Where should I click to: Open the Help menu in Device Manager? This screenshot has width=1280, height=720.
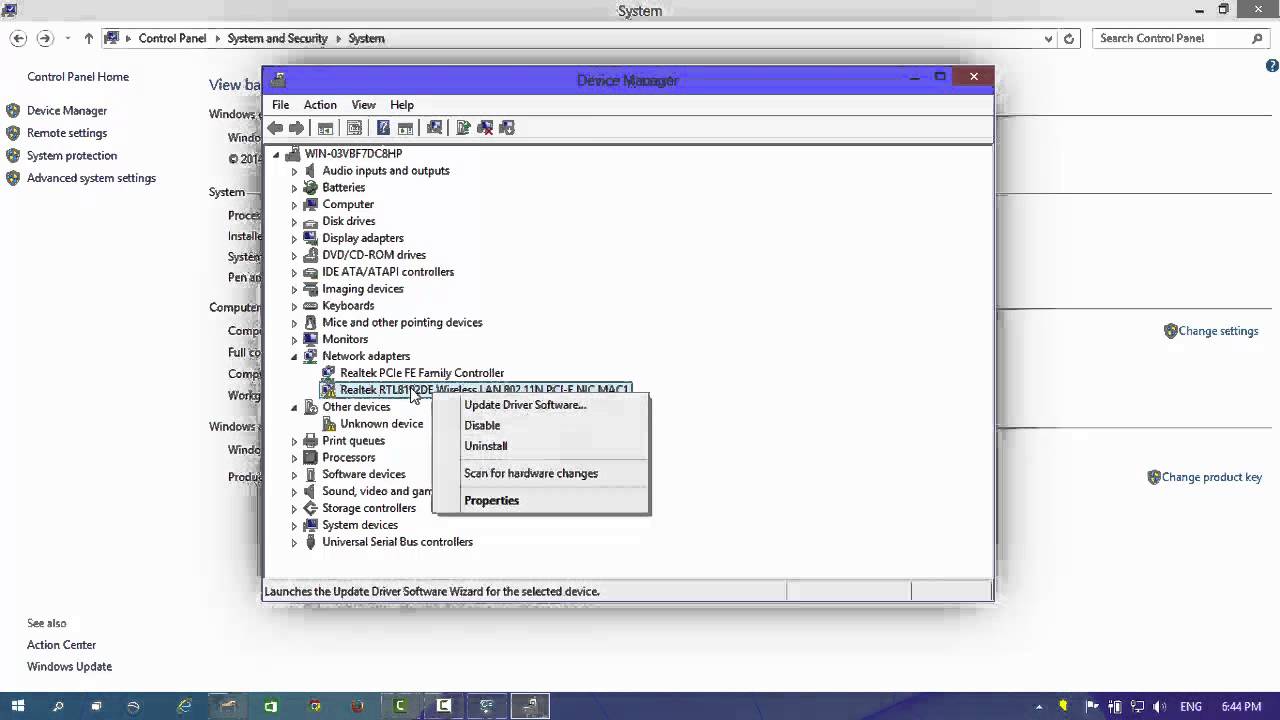tap(402, 105)
